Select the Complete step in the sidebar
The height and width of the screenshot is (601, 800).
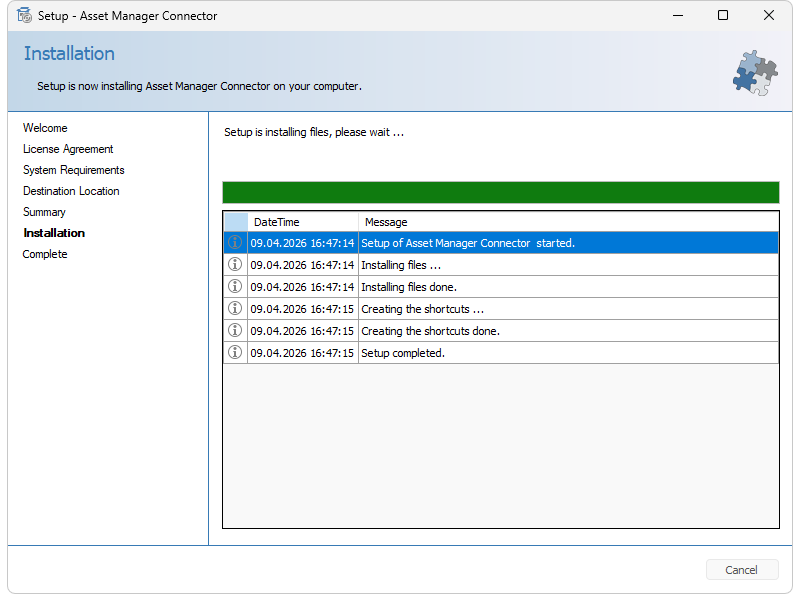click(x=44, y=254)
